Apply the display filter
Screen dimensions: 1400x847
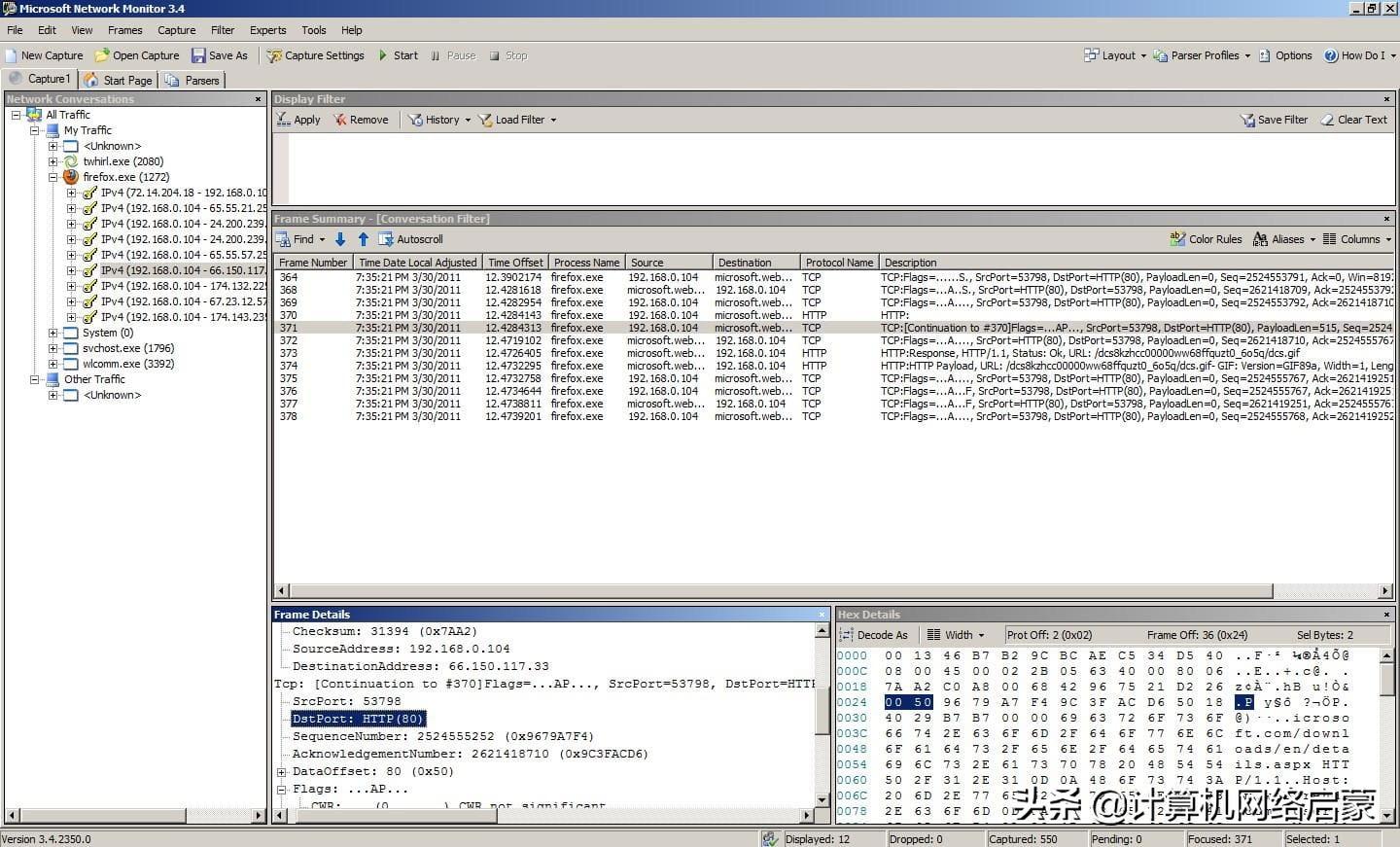tap(297, 120)
